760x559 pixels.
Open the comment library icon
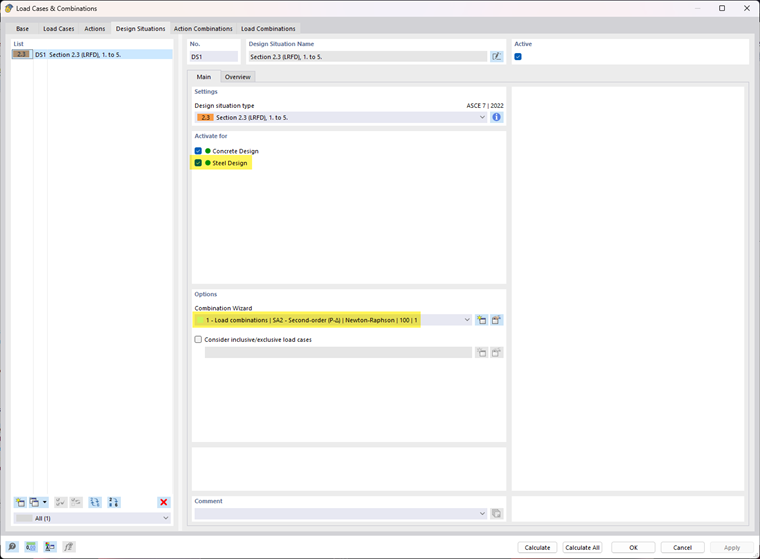(x=496, y=513)
